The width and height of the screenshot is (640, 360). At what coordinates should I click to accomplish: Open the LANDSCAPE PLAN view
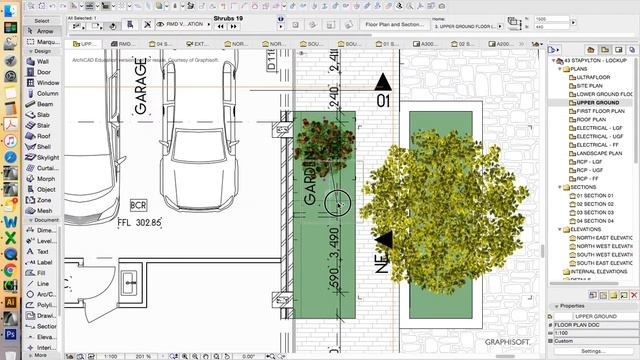(596, 153)
